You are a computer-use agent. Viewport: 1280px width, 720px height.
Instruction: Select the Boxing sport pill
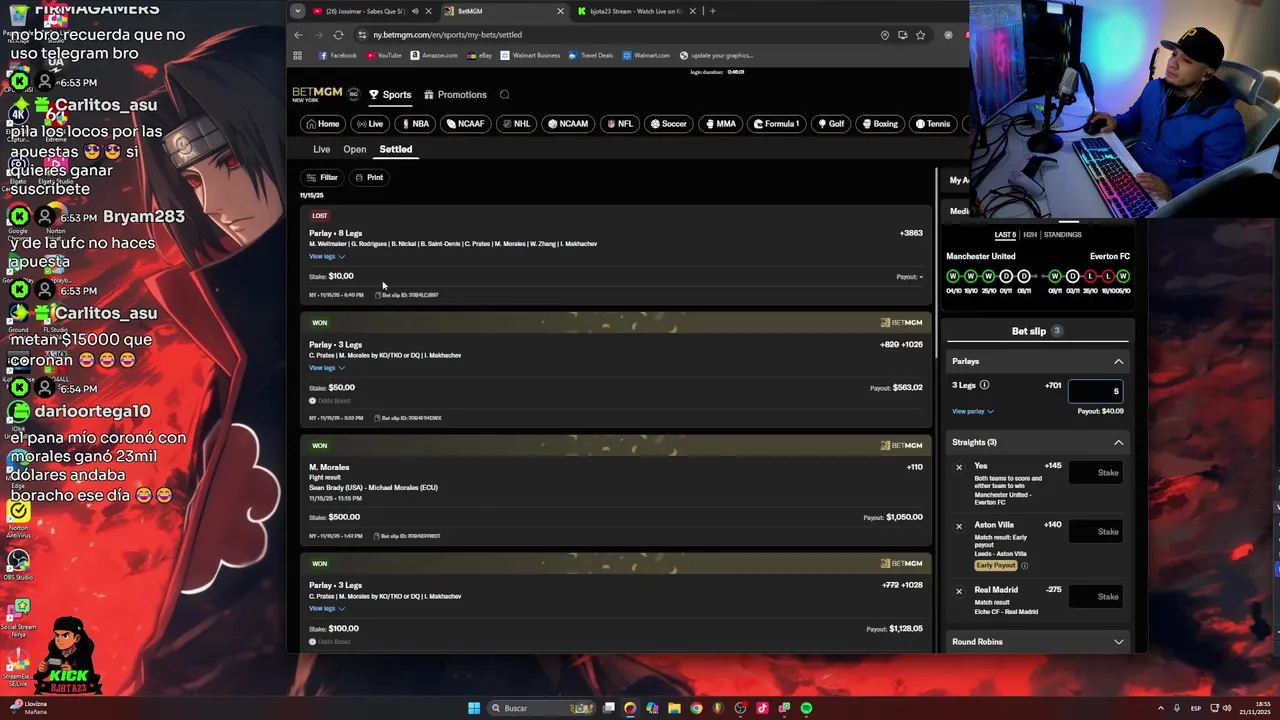pos(880,124)
